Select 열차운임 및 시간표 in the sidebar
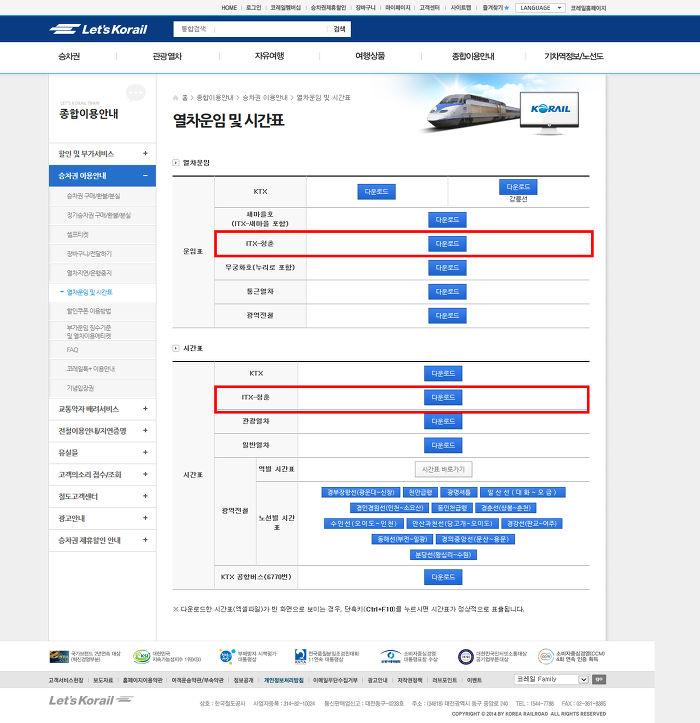 tap(89, 292)
